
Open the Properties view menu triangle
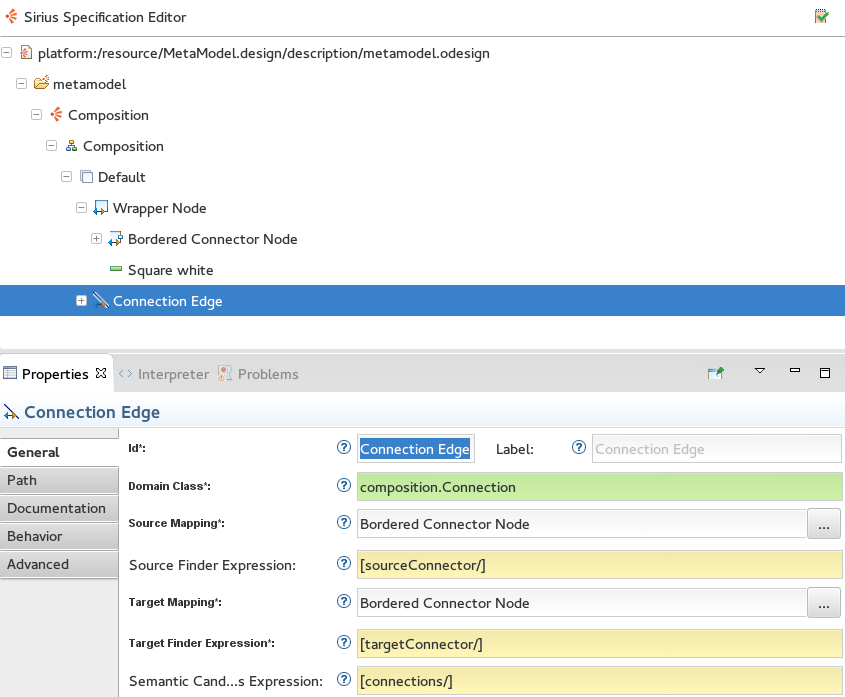(x=760, y=371)
